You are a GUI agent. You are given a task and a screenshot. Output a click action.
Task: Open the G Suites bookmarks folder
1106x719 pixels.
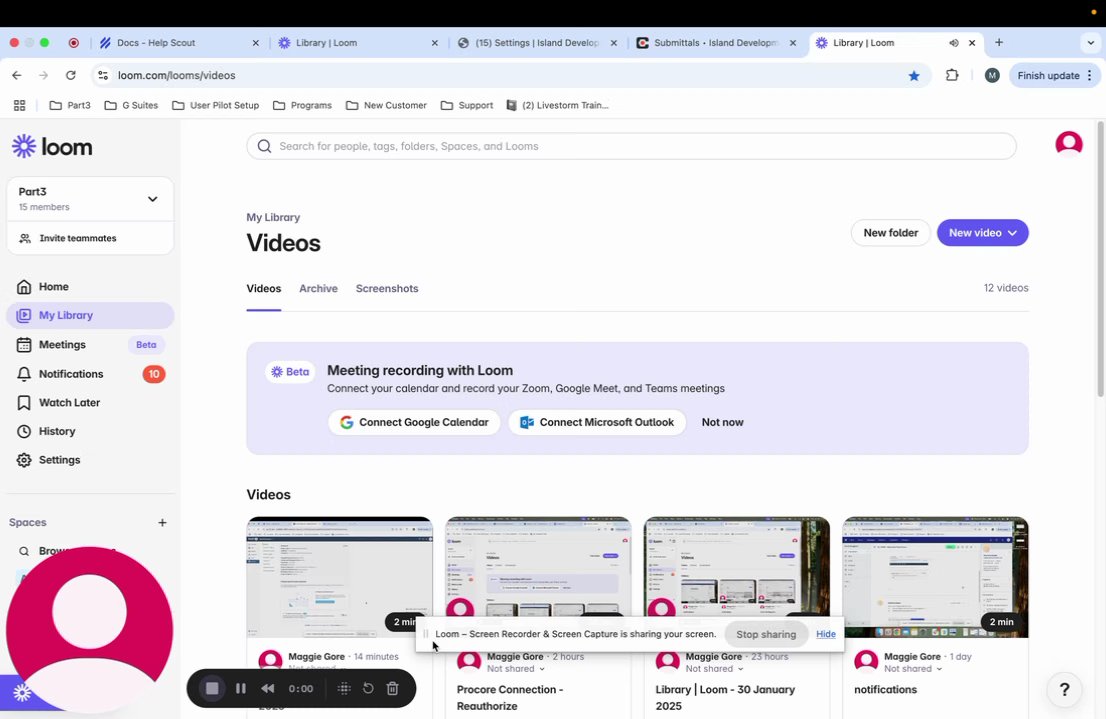tap(131, 105)
